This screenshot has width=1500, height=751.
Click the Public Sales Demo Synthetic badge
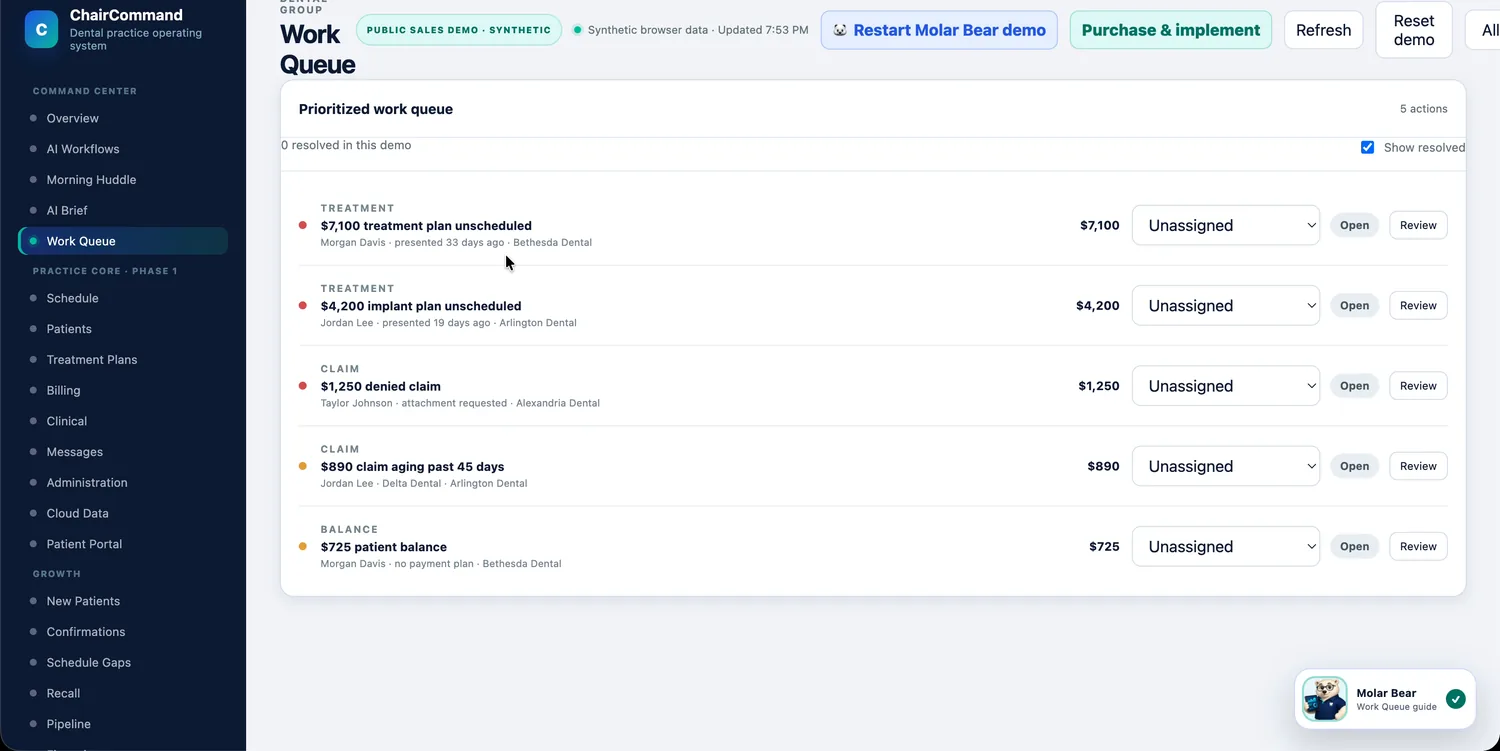point(459,30)
